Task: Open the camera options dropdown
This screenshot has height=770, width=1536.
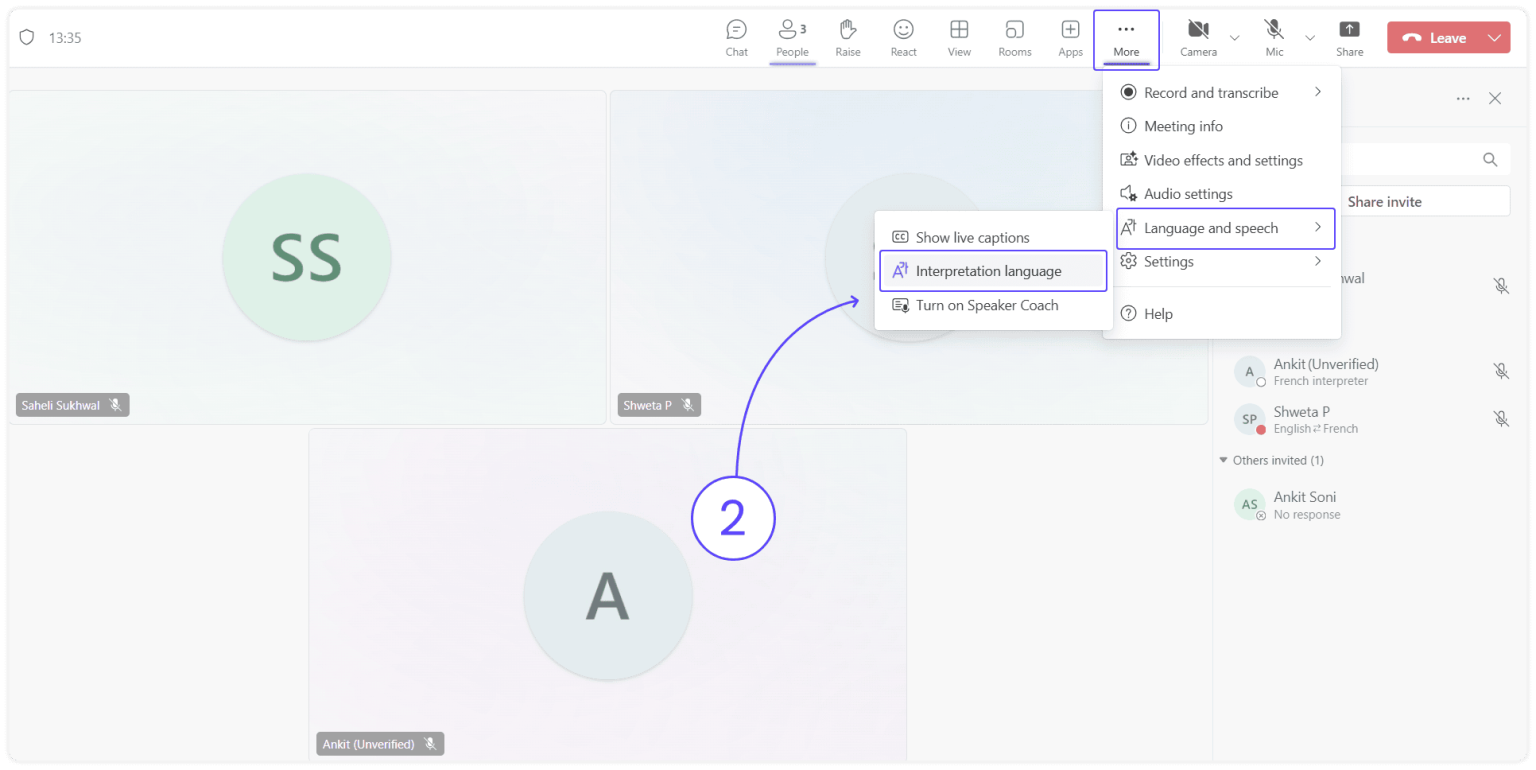Action: (x=1234, y=37)
